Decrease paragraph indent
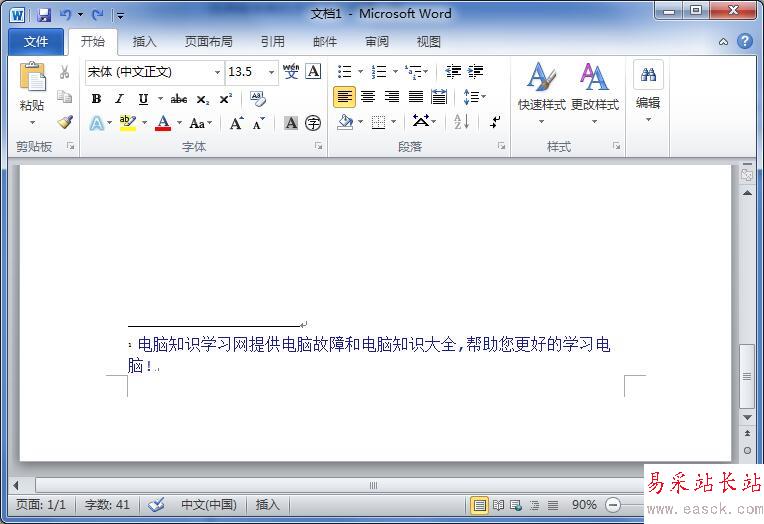 coord(453,72)
